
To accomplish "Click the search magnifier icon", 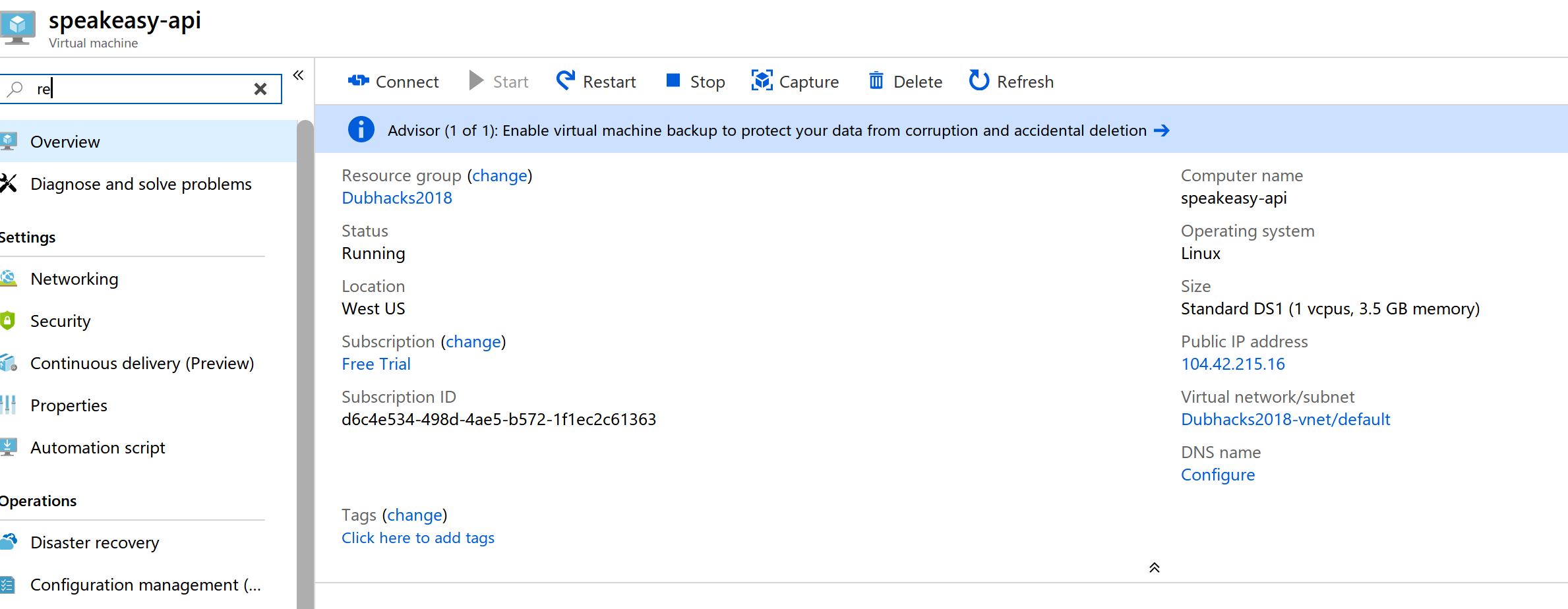I will tap(15, 88).
